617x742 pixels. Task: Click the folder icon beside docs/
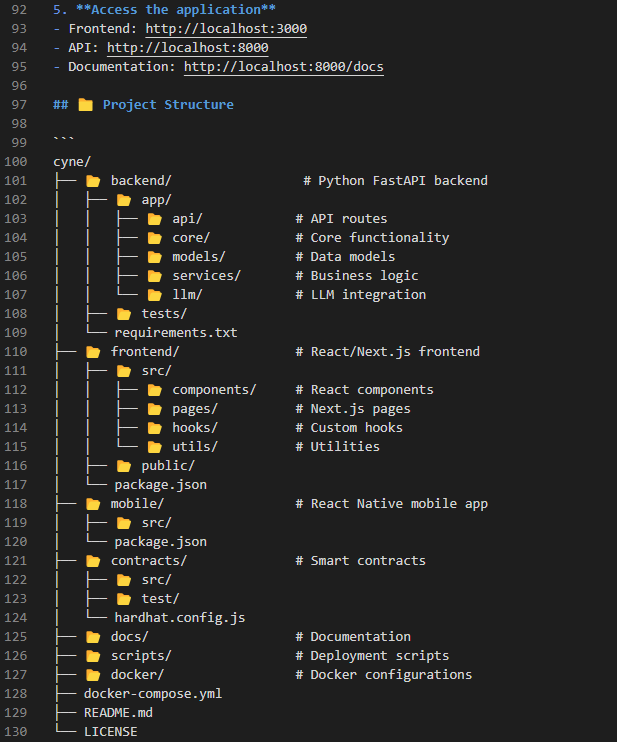click(x=93, y=637)
